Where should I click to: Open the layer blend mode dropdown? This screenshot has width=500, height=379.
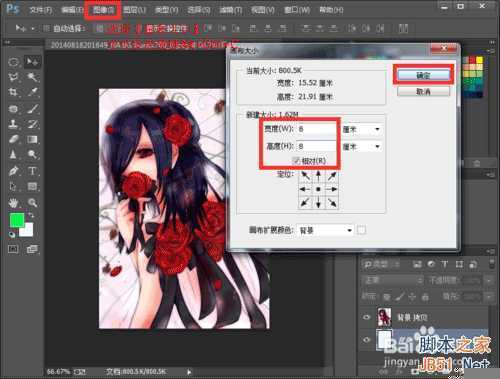tap(393, 280)
